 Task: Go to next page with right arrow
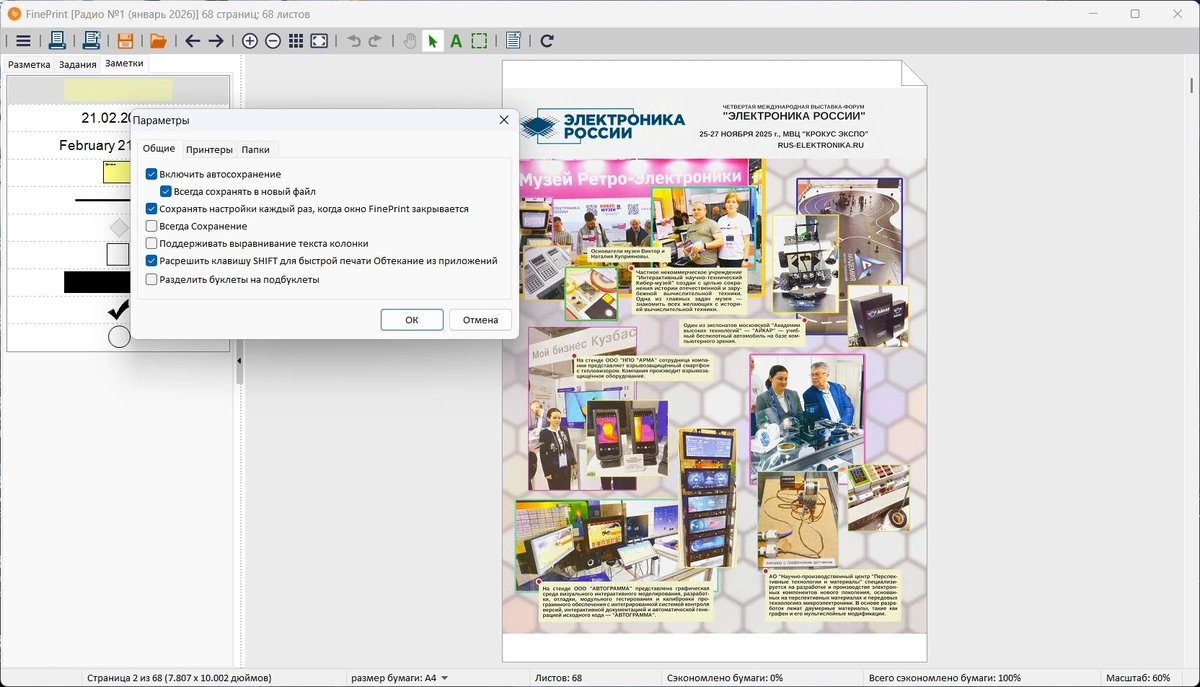tap(215, 41)
